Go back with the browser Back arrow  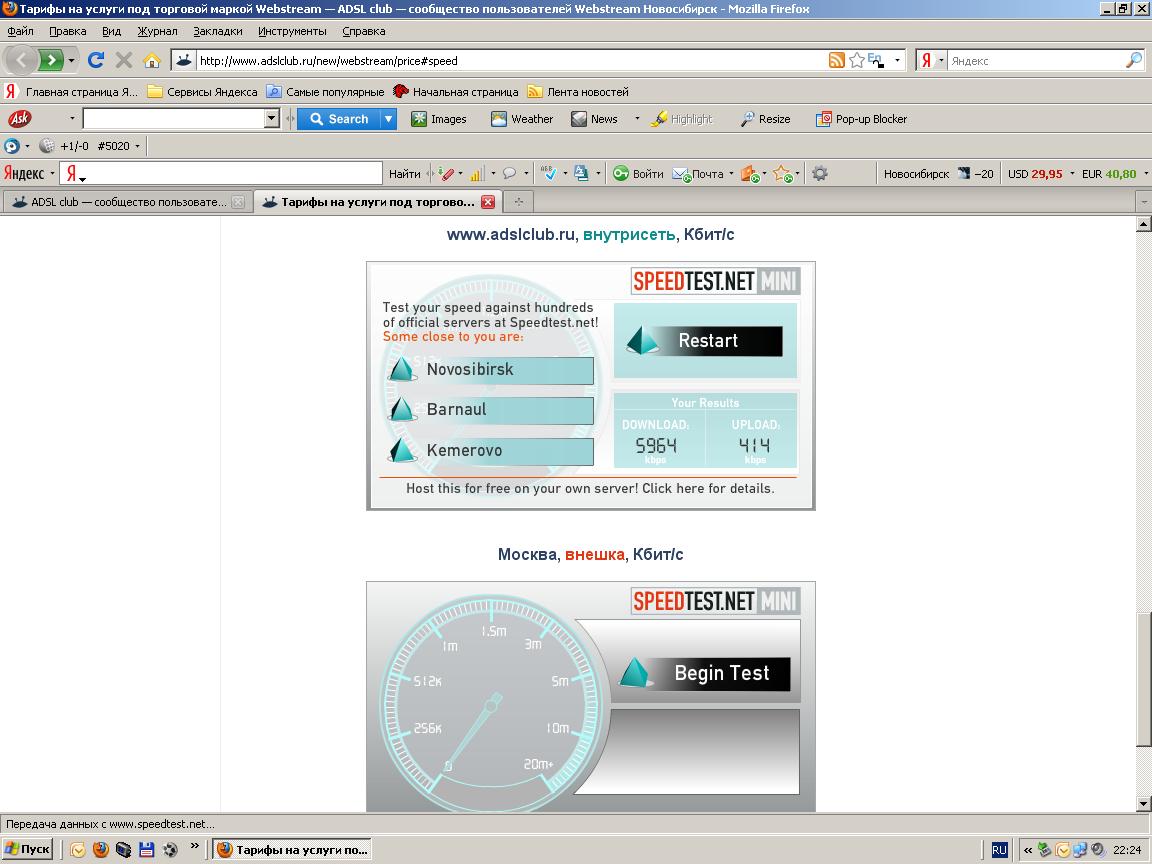[21, 60]
